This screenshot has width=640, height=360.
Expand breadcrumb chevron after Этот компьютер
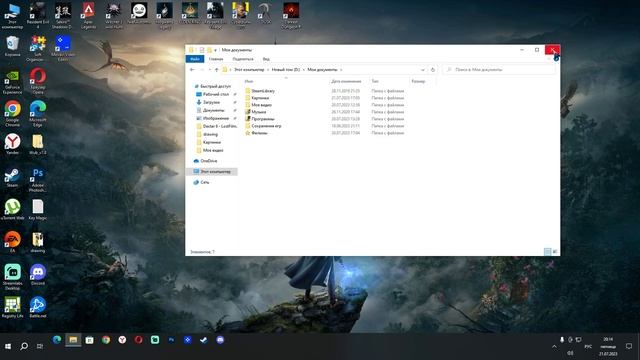point(268,70)
